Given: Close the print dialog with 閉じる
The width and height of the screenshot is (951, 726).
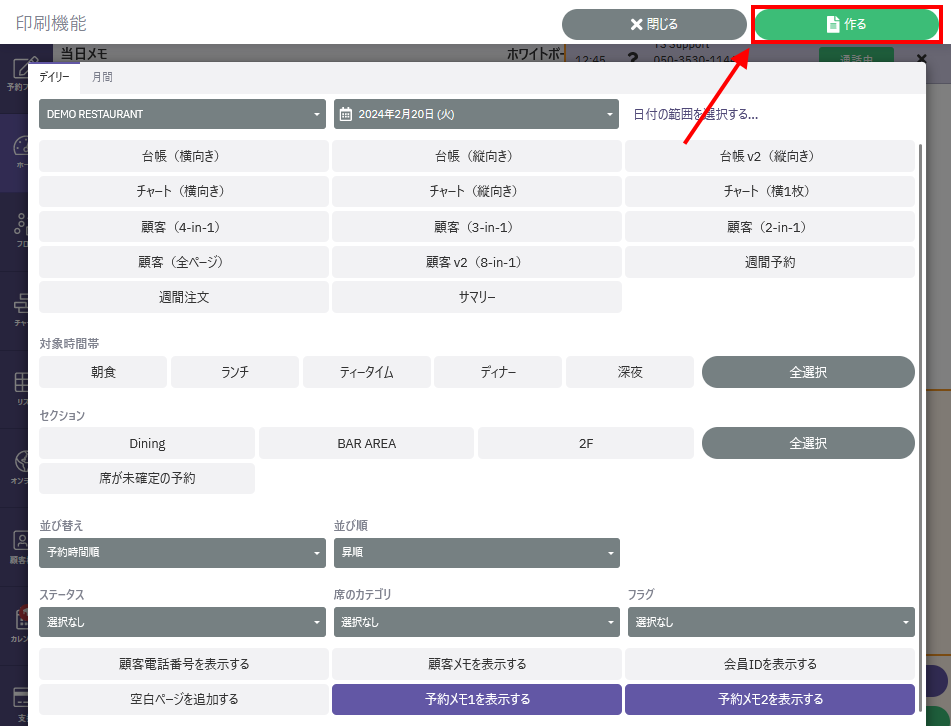Looking at the screenshot, I should (x=654, y=24).
